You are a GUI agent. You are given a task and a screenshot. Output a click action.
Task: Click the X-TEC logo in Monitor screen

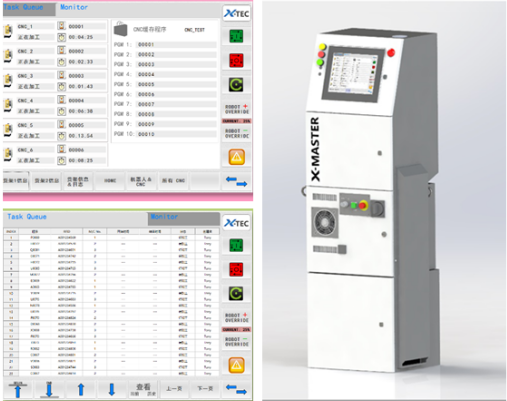point(236,14)
